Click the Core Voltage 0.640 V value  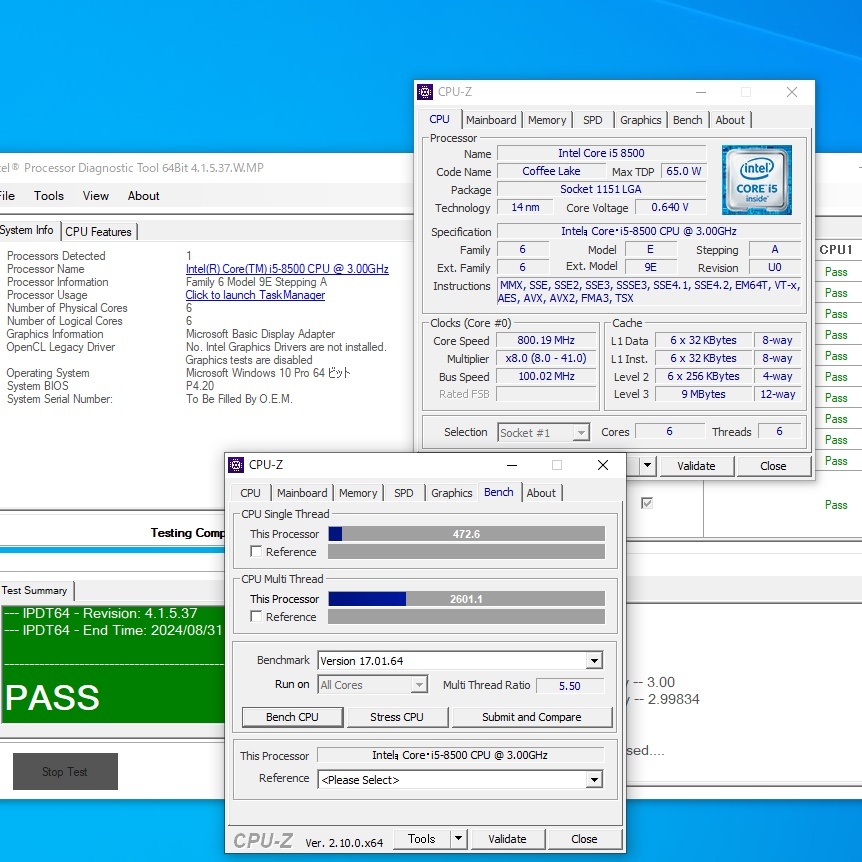coord(670,207)
